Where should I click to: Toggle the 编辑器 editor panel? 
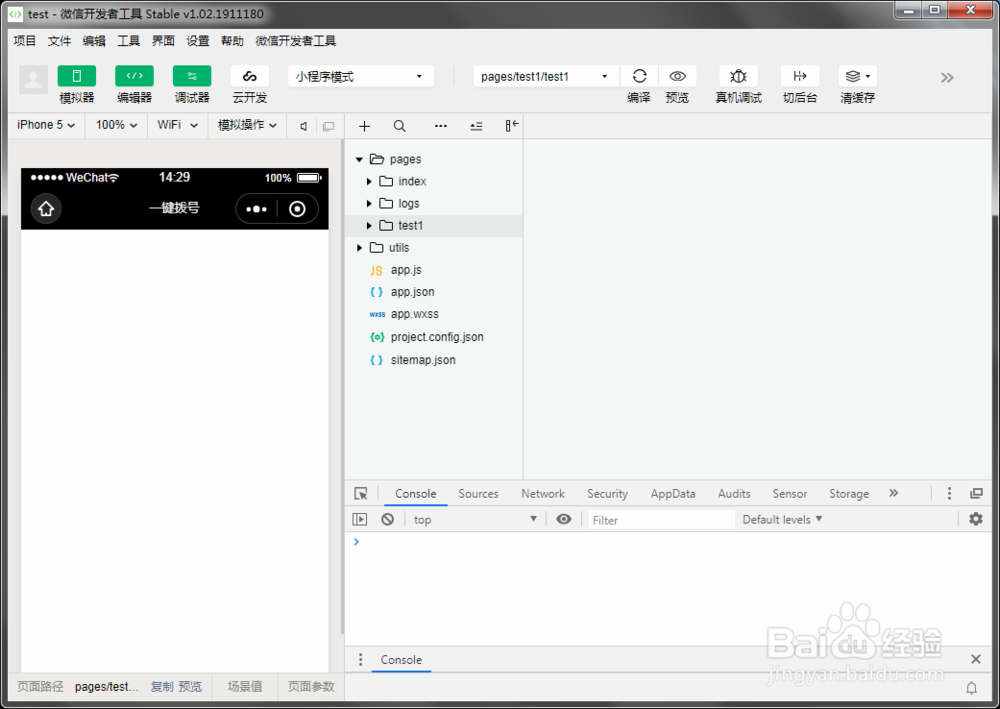pyautogui.click(x=134, y=76)
